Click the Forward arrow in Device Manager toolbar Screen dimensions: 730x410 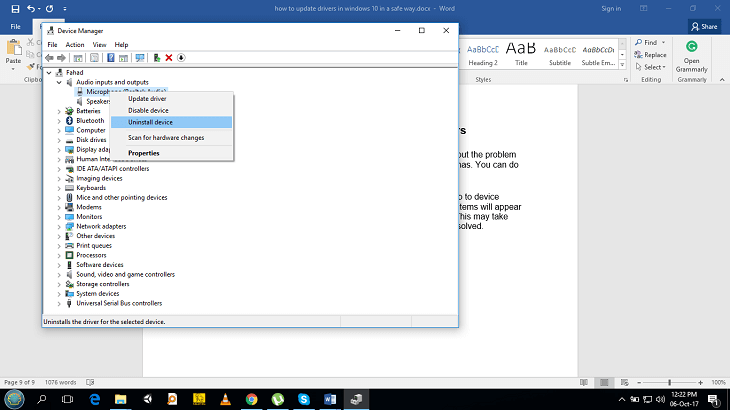click(61, 58)
